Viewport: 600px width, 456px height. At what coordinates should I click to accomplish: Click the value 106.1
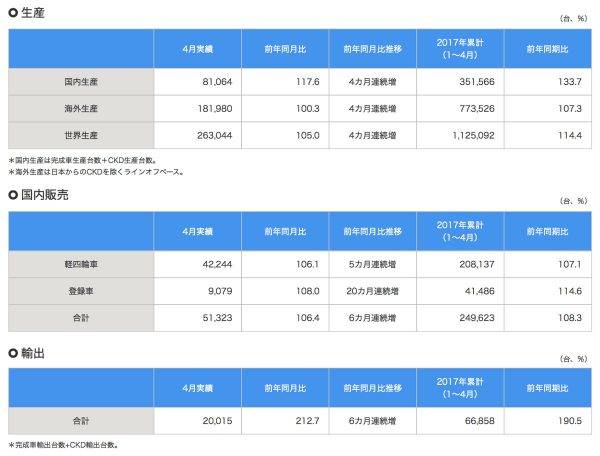[x=308, y=264]
